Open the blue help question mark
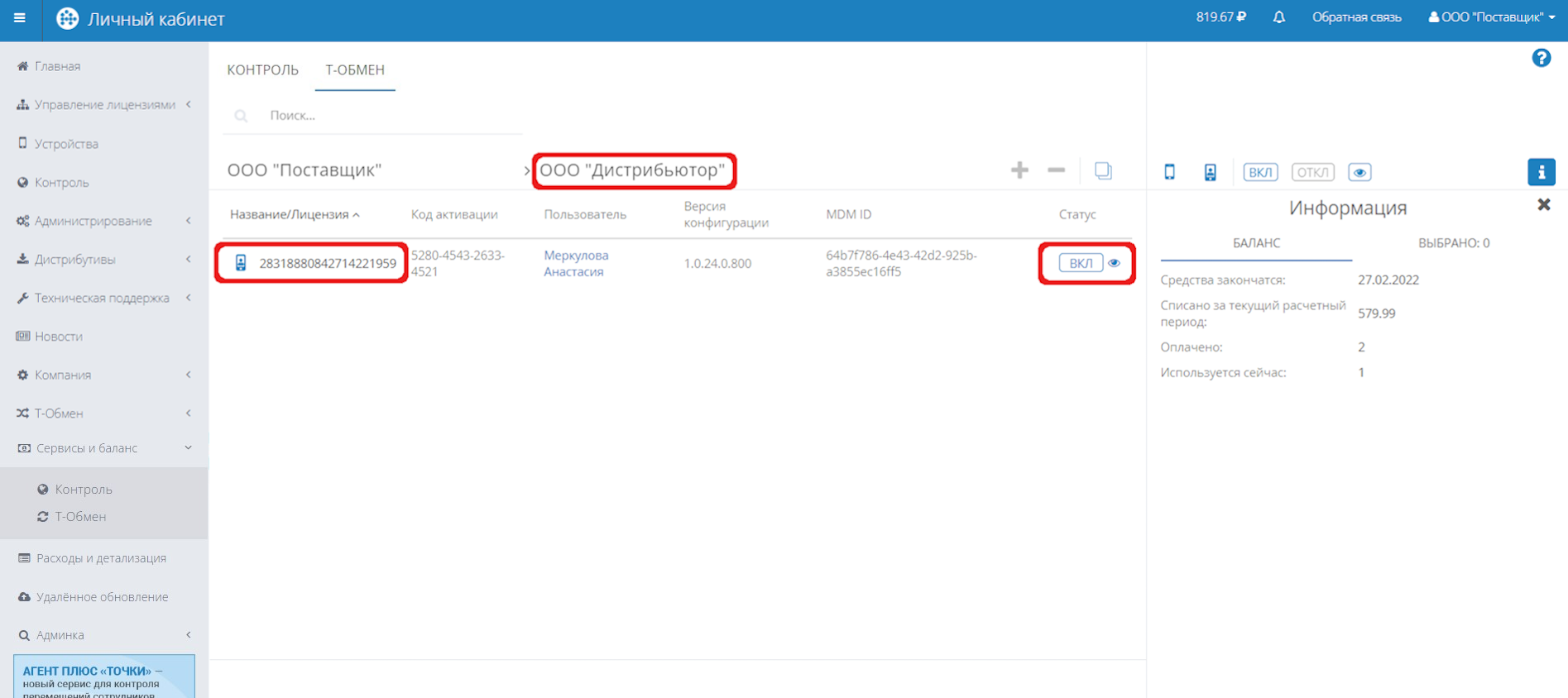The height and width of the screenshot is (698, 1568). pos(1541,58)
